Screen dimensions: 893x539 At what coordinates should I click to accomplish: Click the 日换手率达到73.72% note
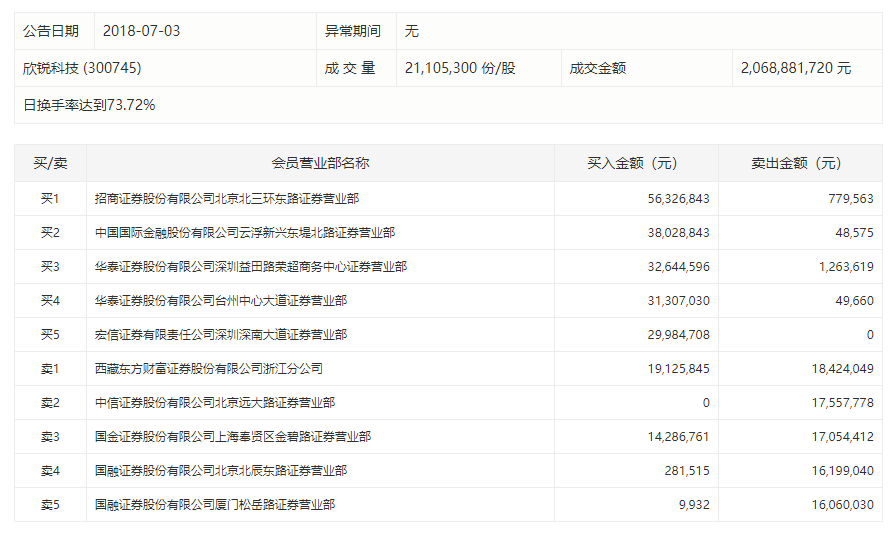point(89,104)
